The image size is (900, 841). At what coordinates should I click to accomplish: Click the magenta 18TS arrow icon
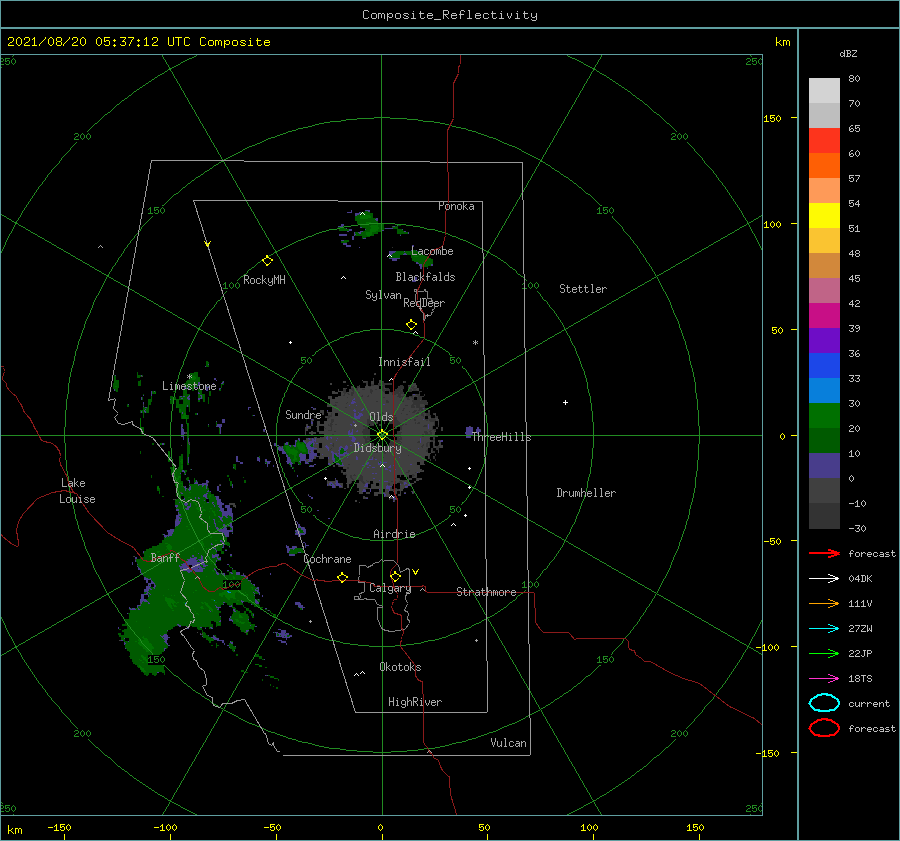(x=824, y=679)
